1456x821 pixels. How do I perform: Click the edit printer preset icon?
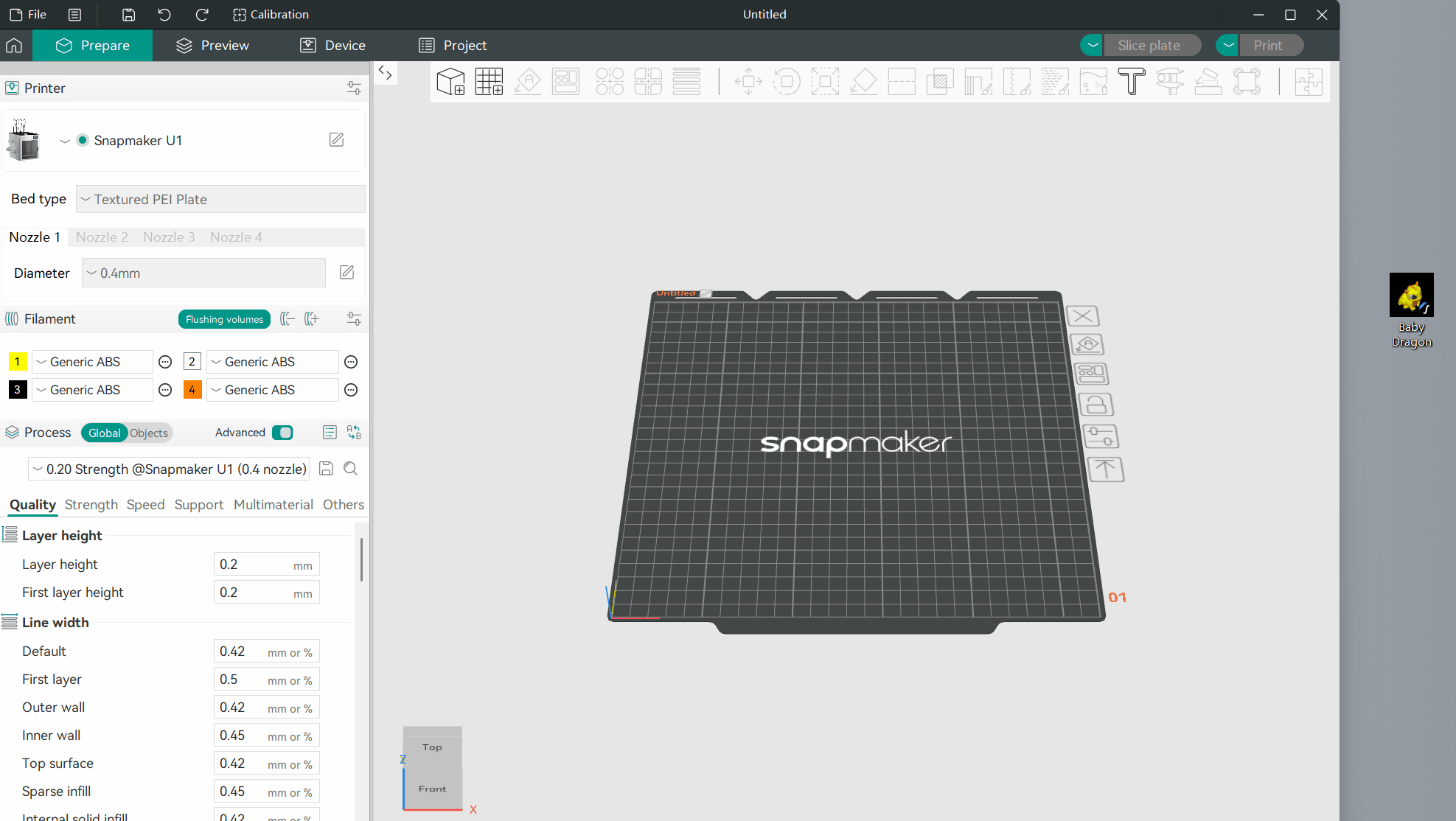[x=336, y=140]
